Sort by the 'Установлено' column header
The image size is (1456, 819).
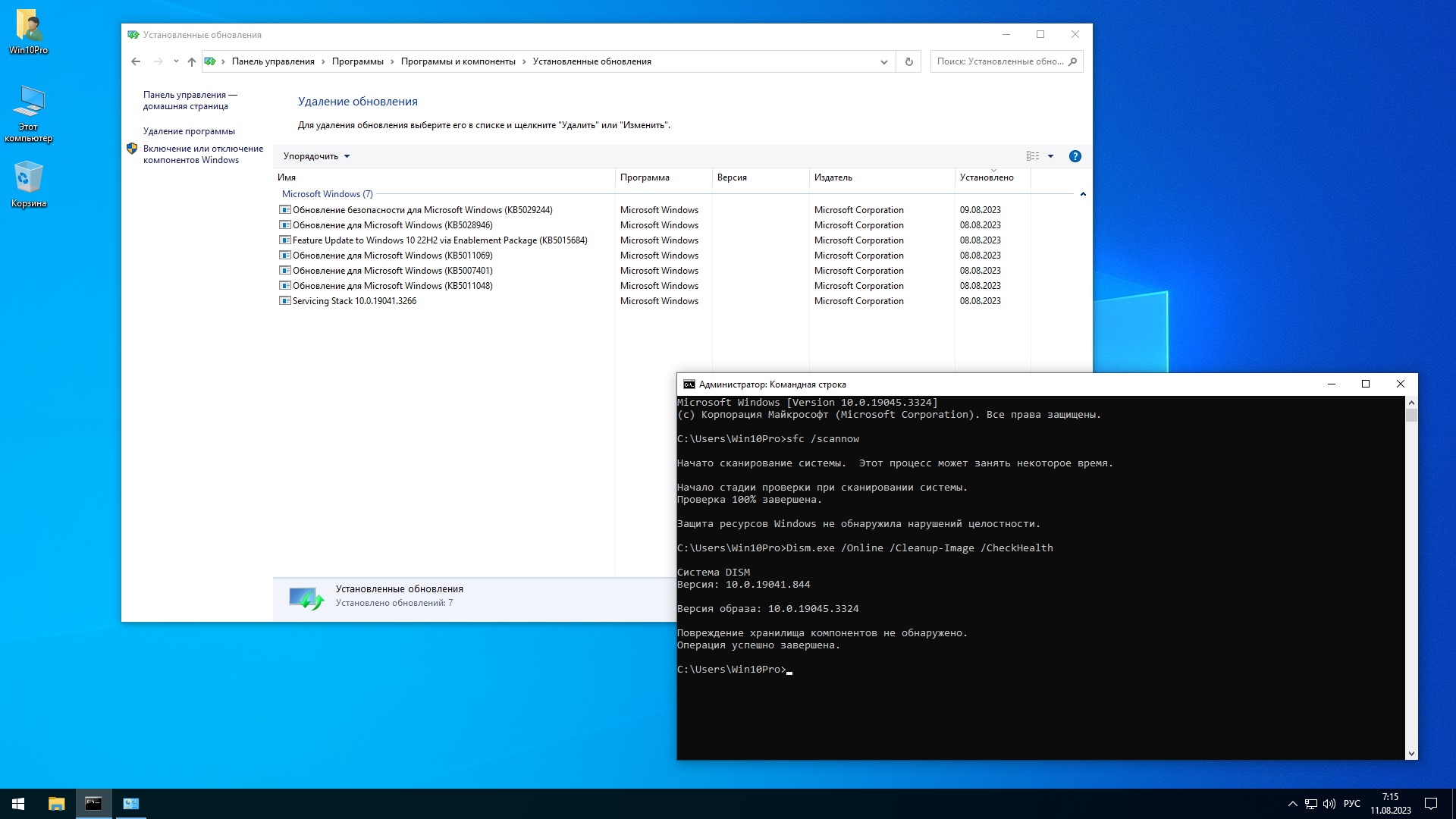[993, 177]
